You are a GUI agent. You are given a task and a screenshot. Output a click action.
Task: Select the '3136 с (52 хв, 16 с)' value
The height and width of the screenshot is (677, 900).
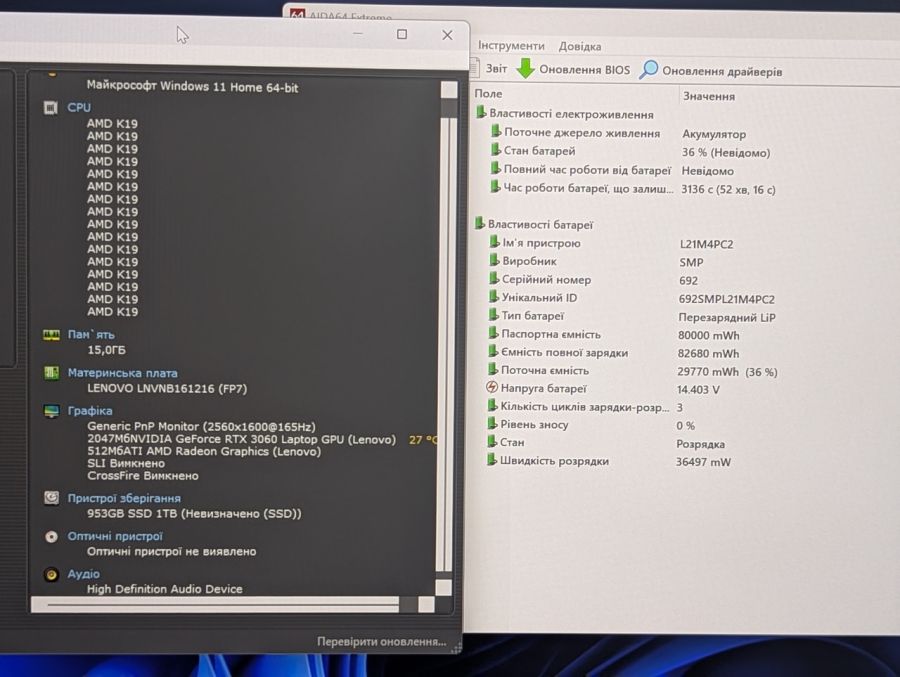[x=728, y=189]
